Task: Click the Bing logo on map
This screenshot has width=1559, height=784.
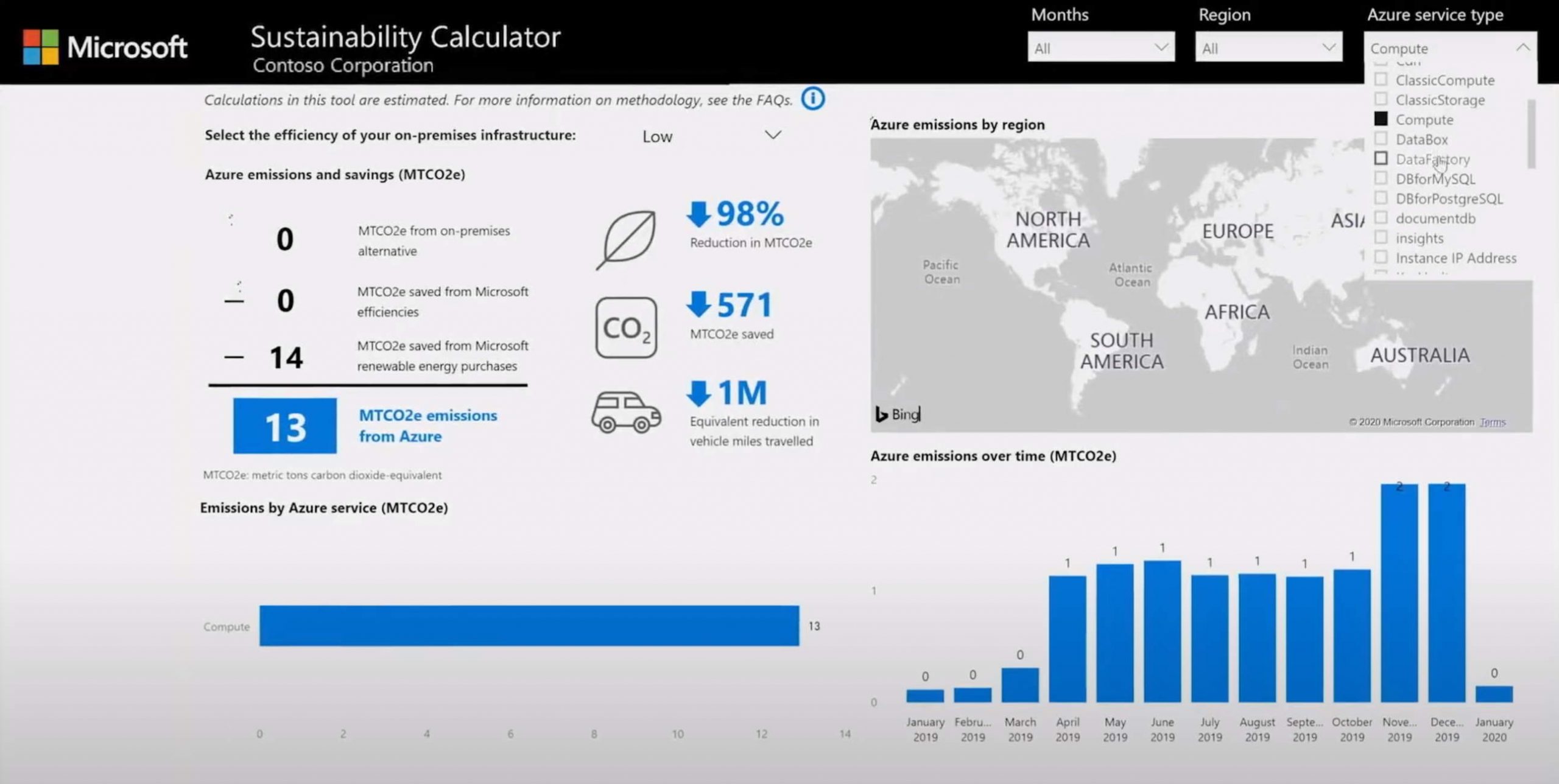Action: [898, 414]
